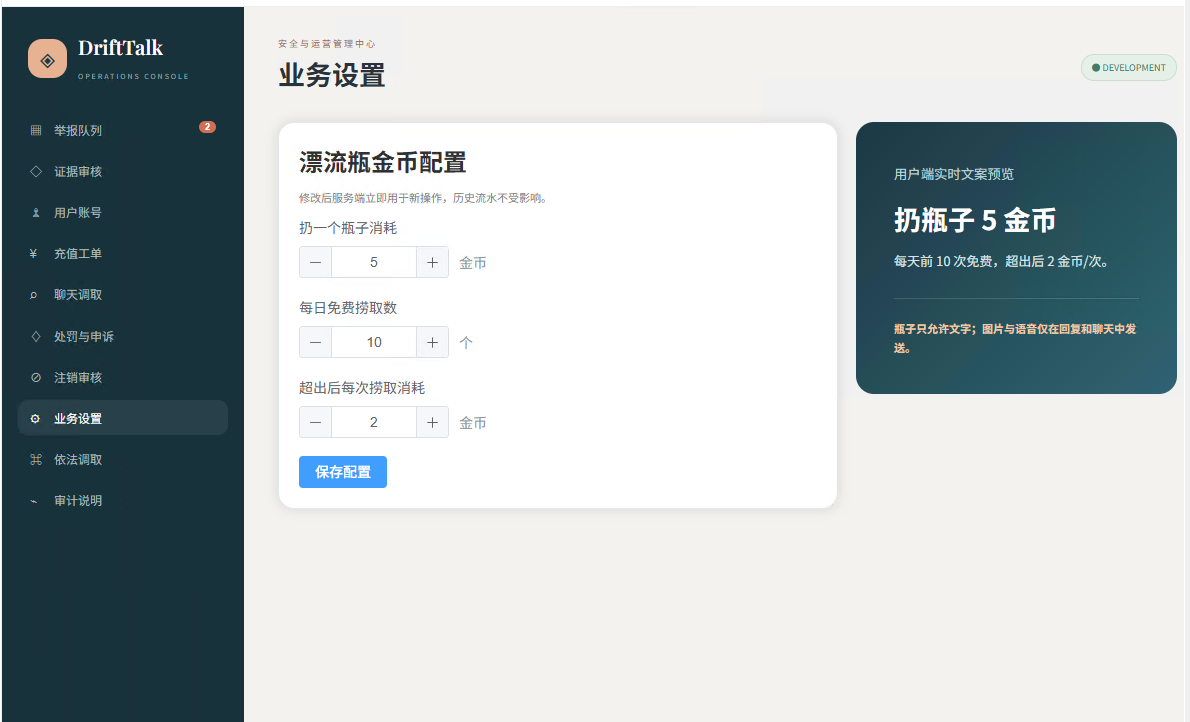Click the 漂流瓶金币配置 card title
This screenshot has height=722, width=1190.
(382, 162)
